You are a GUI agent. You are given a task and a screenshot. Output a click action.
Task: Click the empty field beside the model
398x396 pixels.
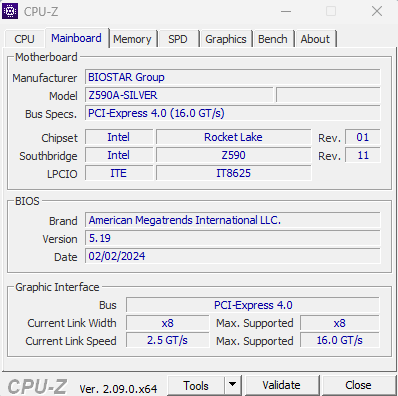tap(328, 95)
